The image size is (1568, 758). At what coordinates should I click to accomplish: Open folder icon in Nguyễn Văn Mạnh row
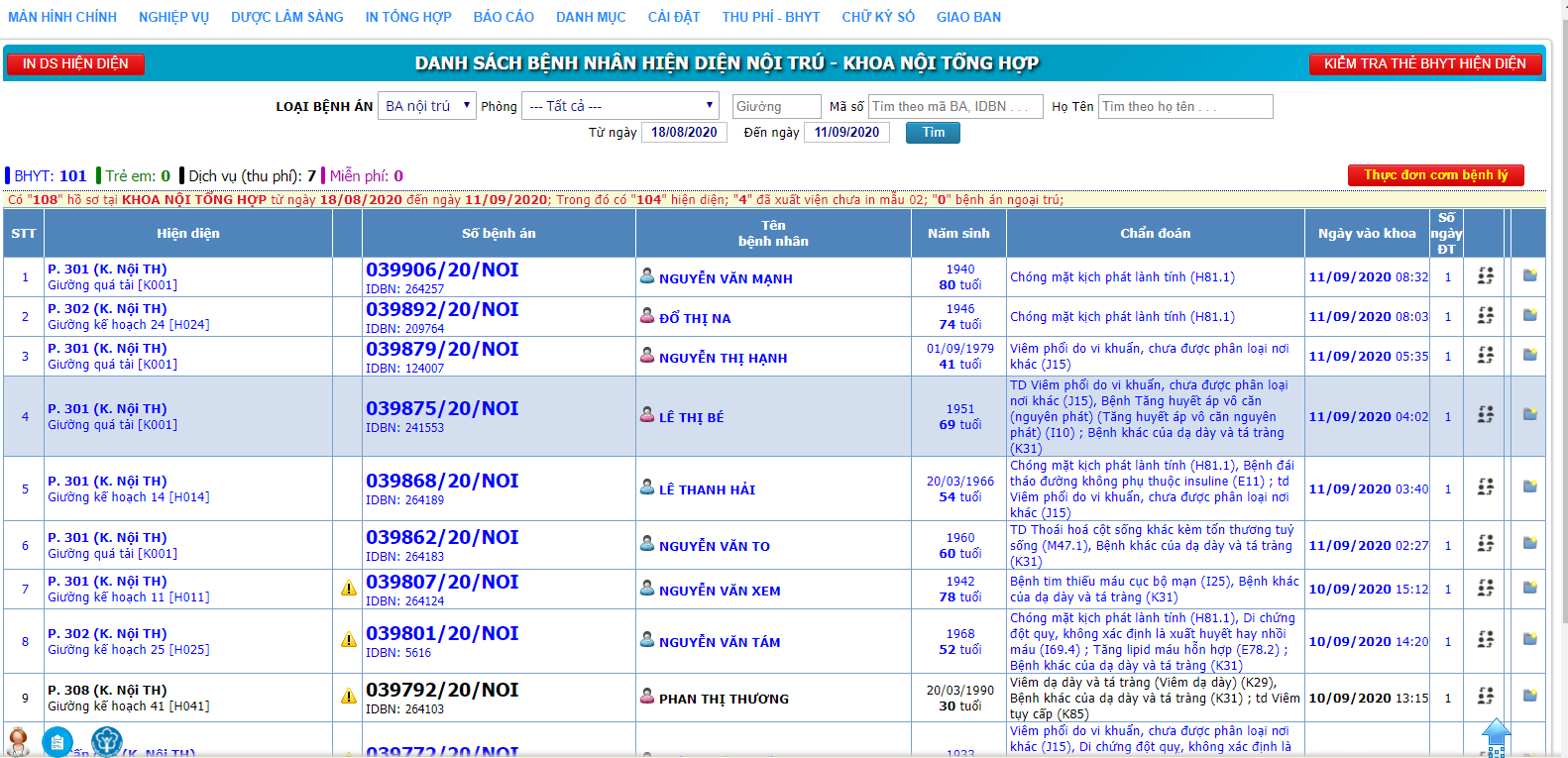[1529, 275]
